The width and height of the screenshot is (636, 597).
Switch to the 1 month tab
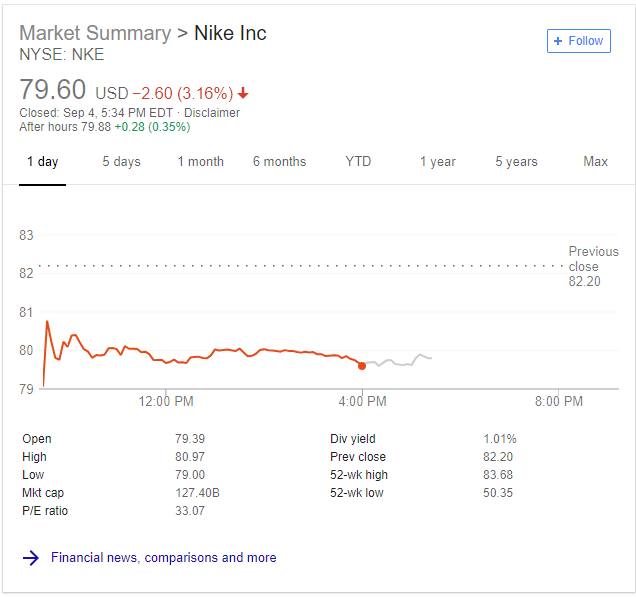200,162
